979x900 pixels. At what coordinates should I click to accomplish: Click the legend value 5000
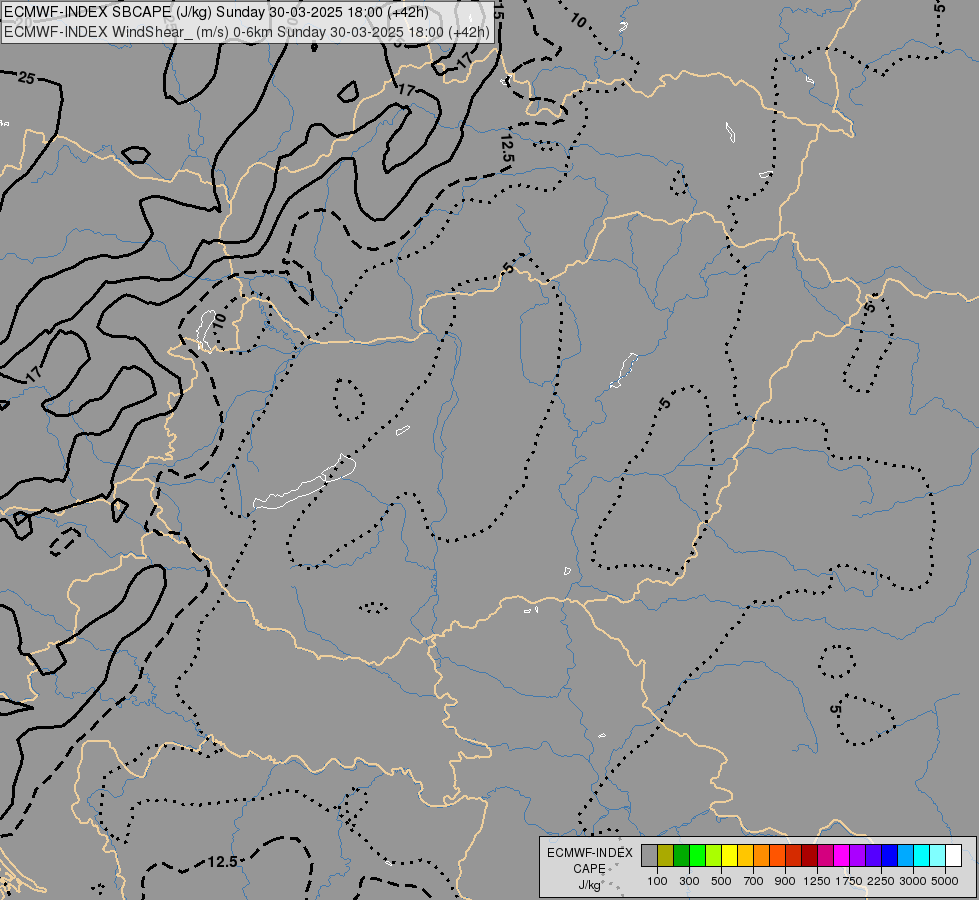click(x=945, y=881)
